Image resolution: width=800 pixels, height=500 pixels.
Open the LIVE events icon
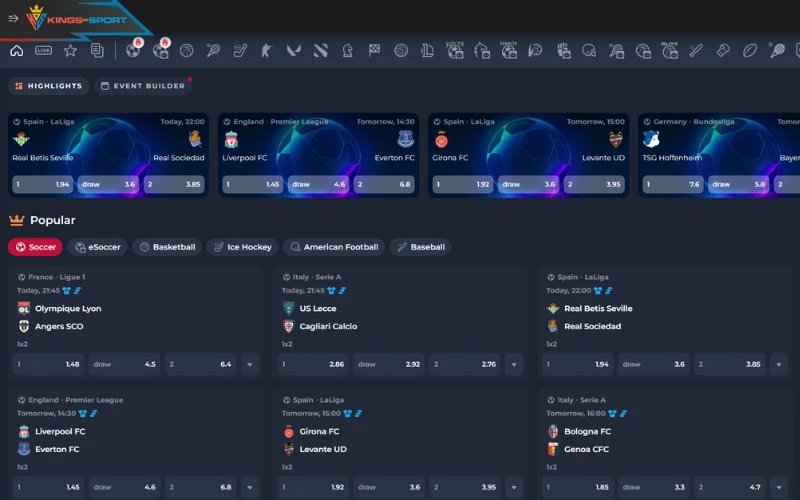[43, 51]
